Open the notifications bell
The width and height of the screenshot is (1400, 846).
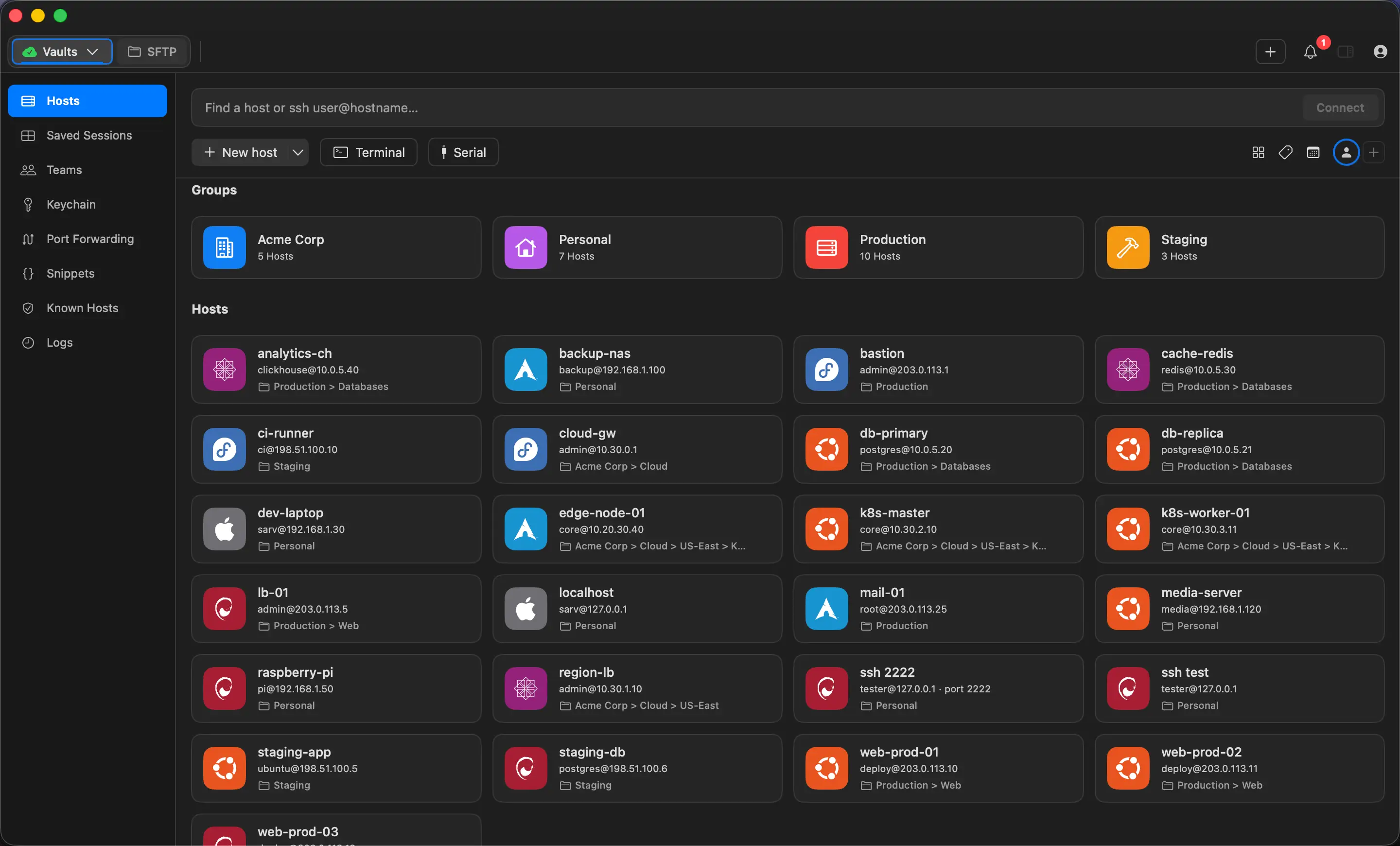click(1310, 52)
